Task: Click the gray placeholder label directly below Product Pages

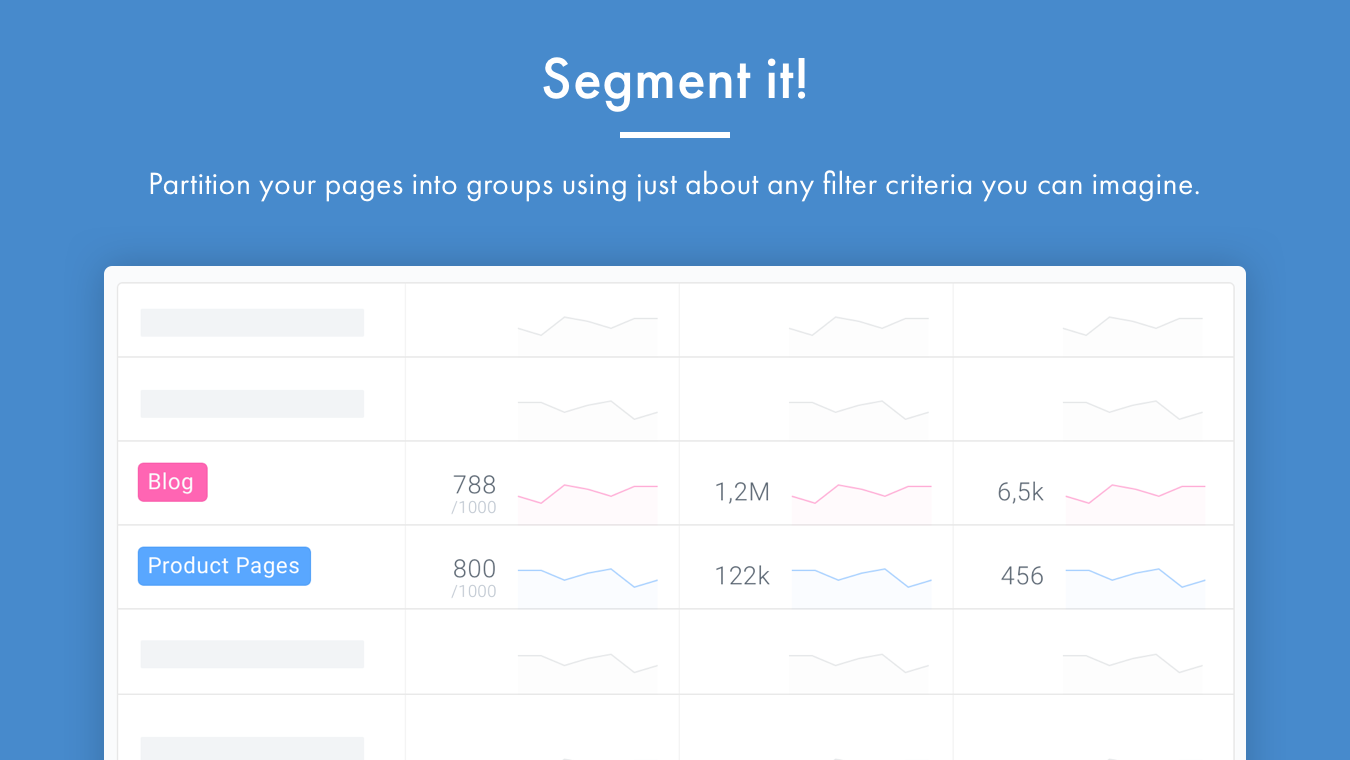Action: coord(252,654)
